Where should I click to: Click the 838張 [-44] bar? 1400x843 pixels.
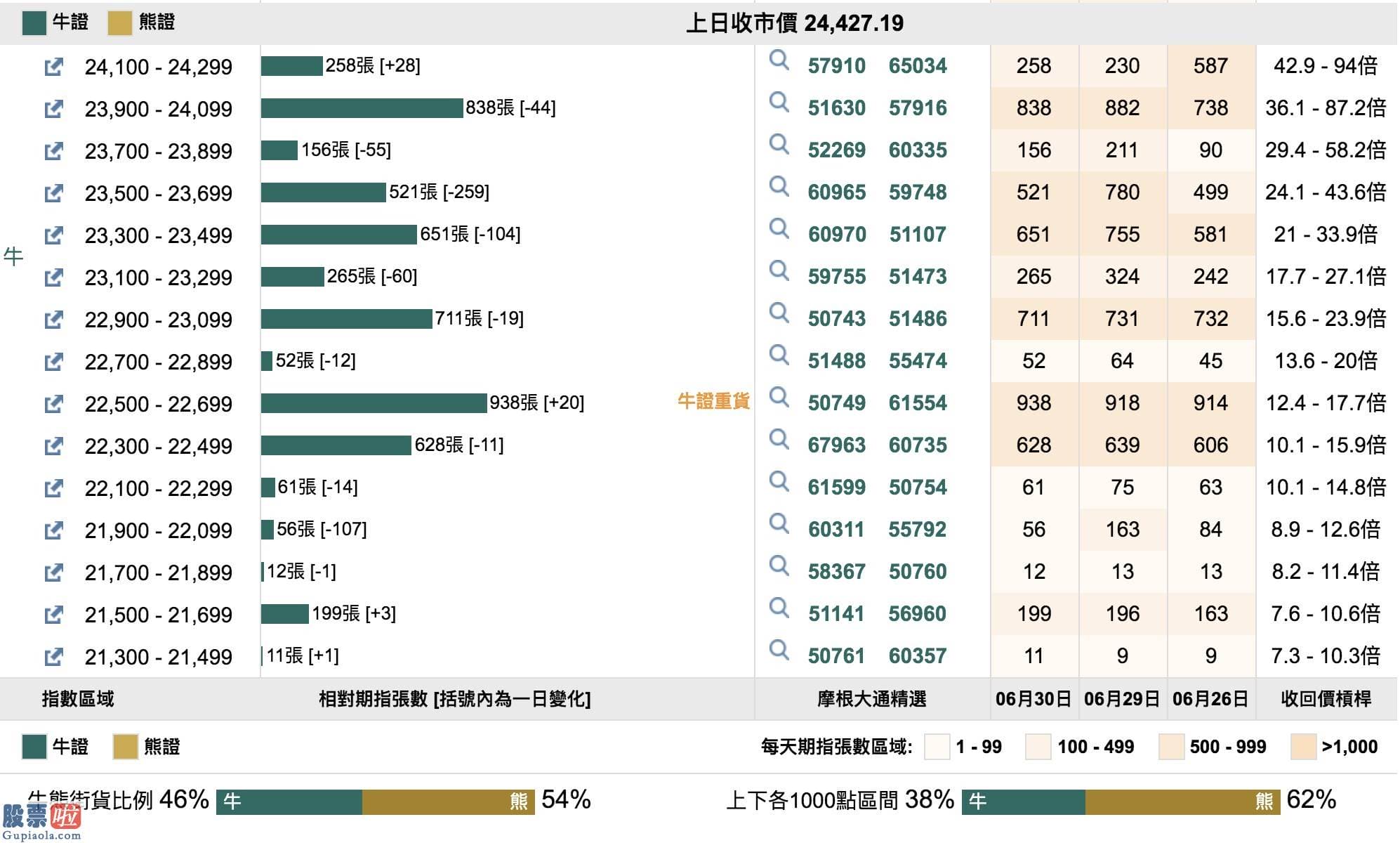(x=362, y=108)
